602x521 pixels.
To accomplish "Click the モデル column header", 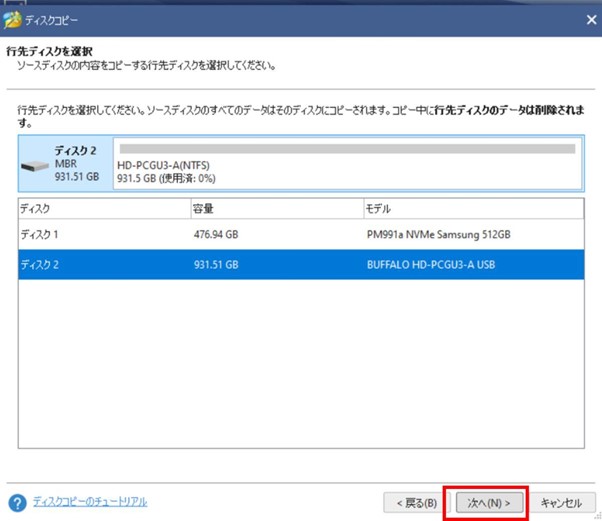I will click(x=474, y=208).
